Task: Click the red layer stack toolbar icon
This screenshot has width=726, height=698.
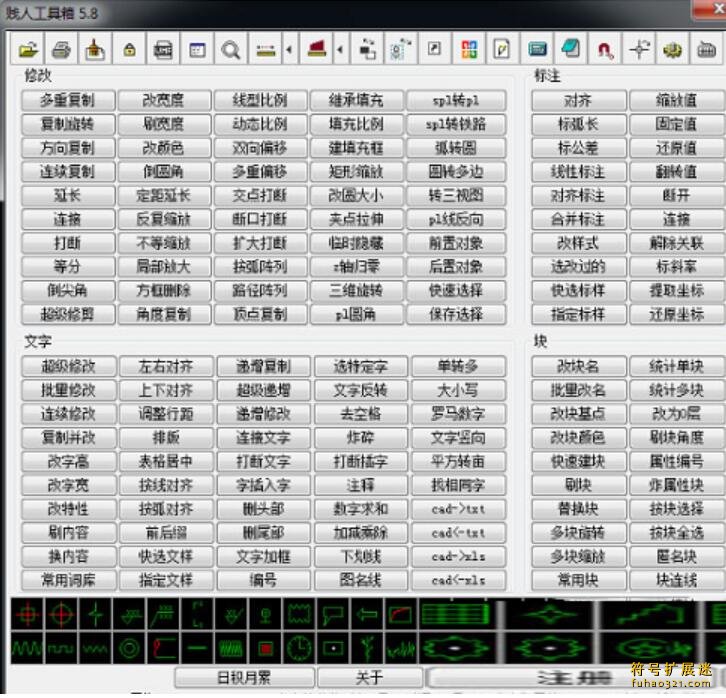Action: pyautogui.click(x=317, y=49)
